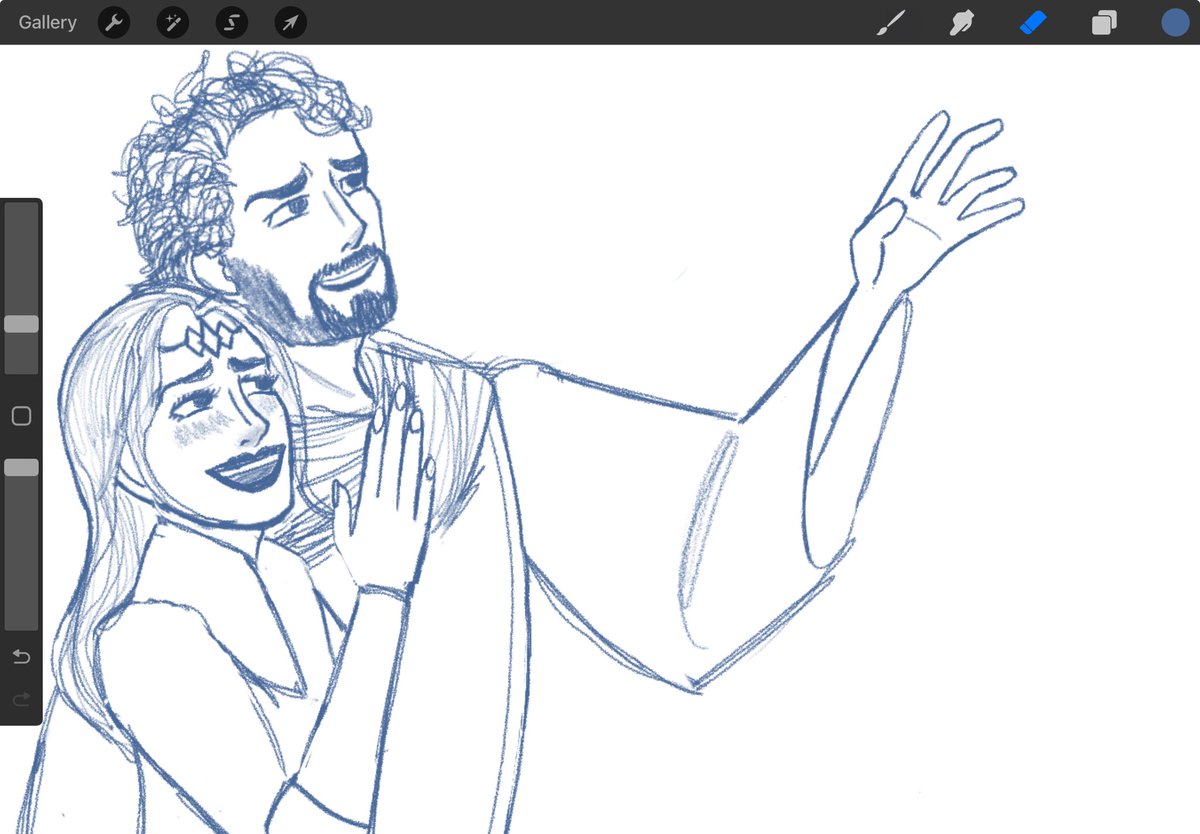Adjust the brush opacity slider
The image size is (1200, 834).
[21, 466]
